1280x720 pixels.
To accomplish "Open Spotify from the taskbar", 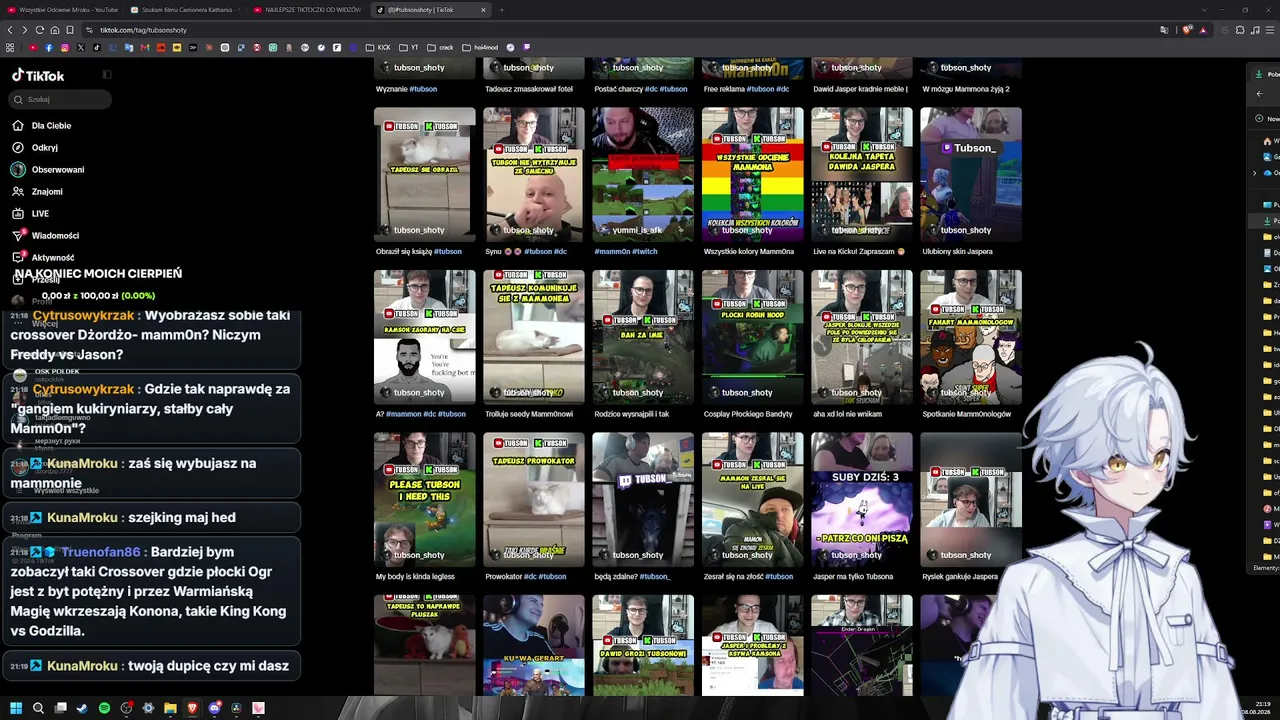I will 104,708.
